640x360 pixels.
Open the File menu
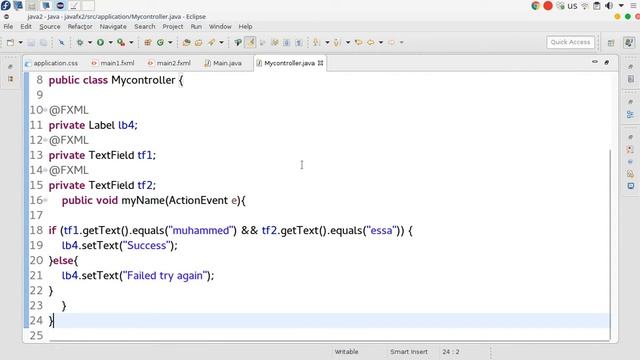click(x=8, y=27)
